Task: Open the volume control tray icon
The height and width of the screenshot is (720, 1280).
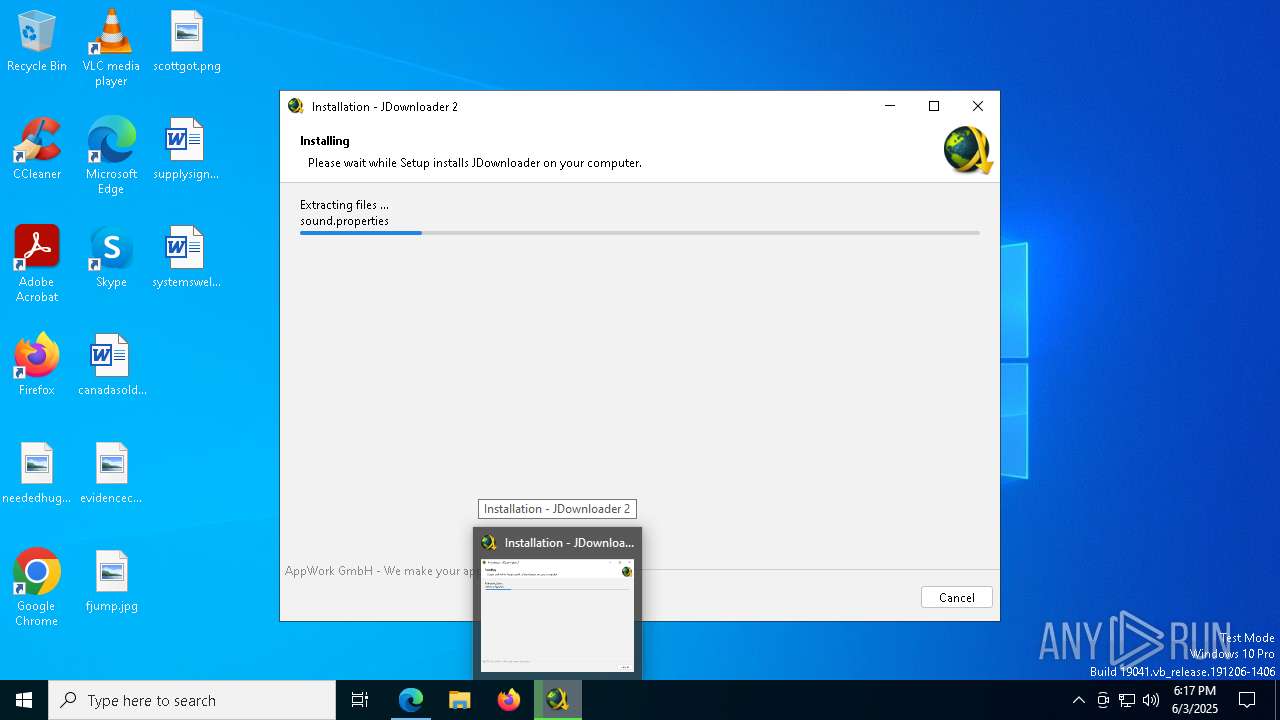Action: click(x=1151, y=700)
